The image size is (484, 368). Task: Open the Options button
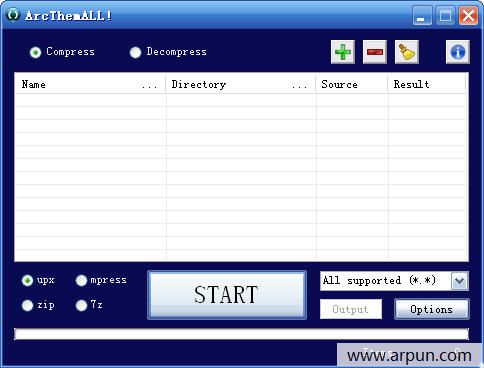(432, 309)
